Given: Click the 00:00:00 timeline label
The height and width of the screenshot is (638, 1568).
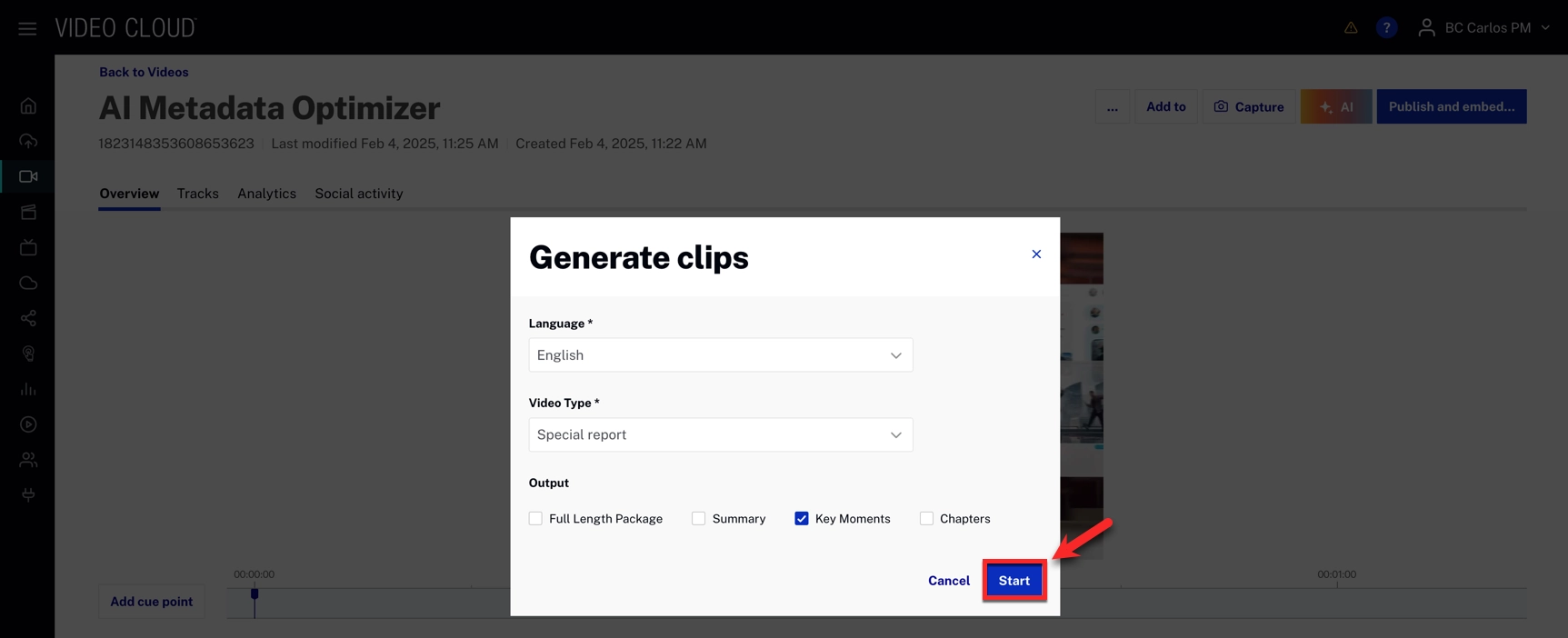Looking at the screenshot, I should [254, 574].
